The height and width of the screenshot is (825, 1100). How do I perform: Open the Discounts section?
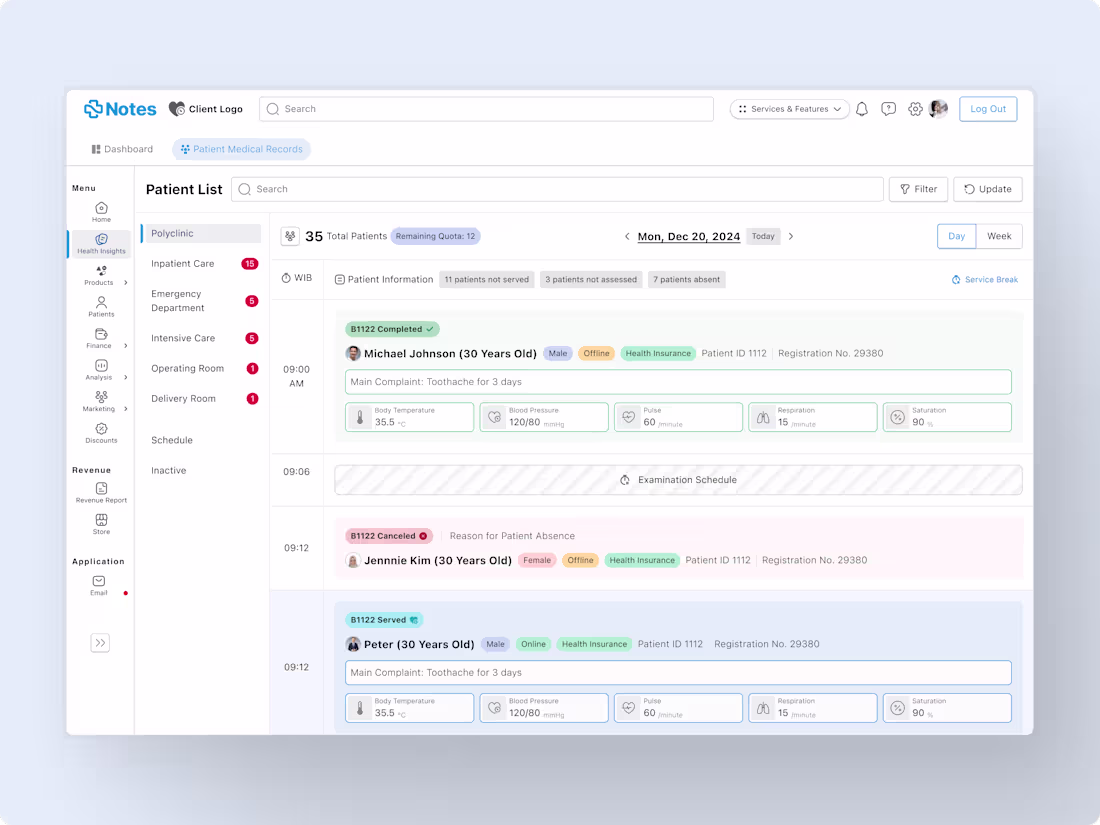[100, 432]
